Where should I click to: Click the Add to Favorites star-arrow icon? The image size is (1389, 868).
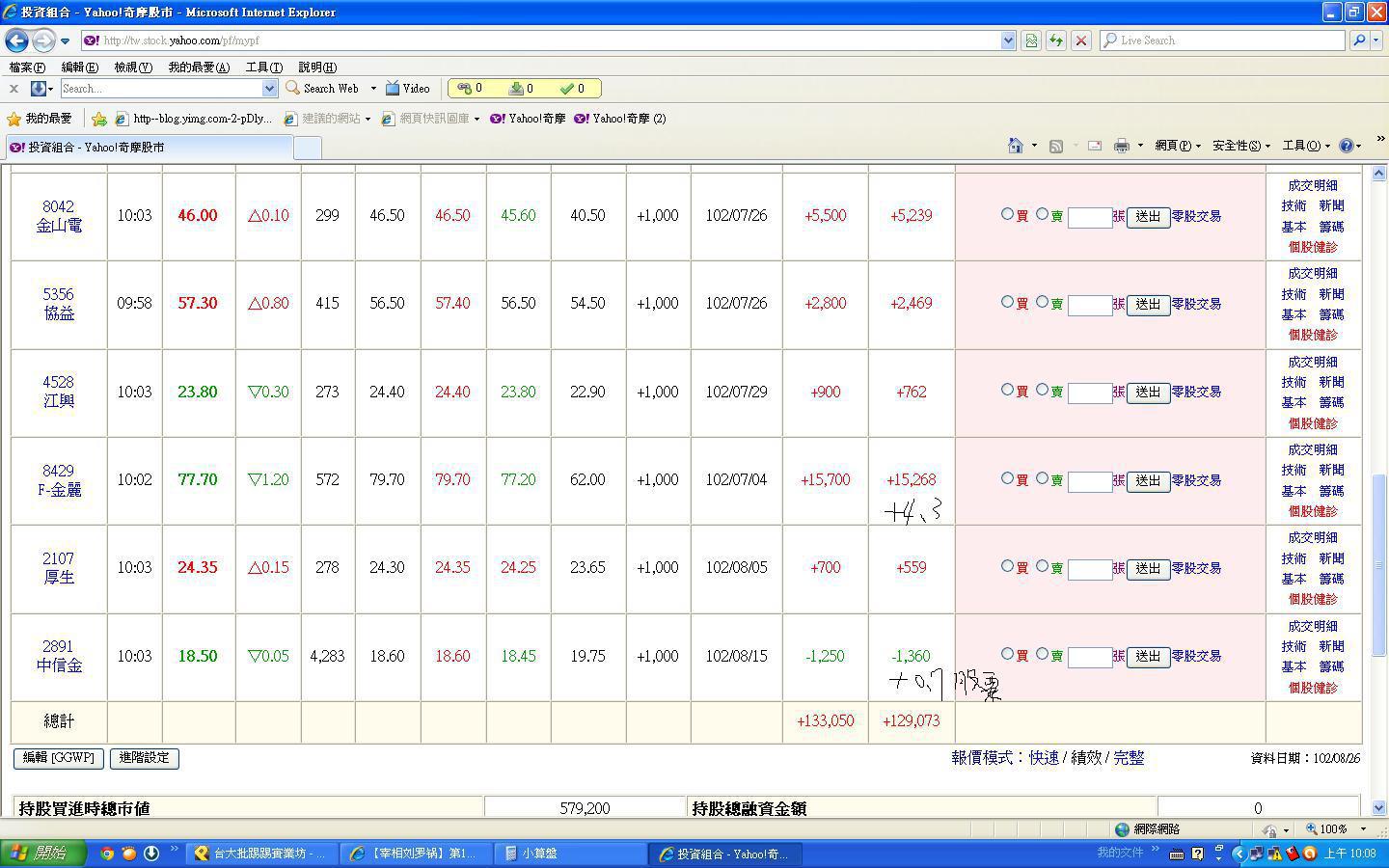click(x=99, y=119)
